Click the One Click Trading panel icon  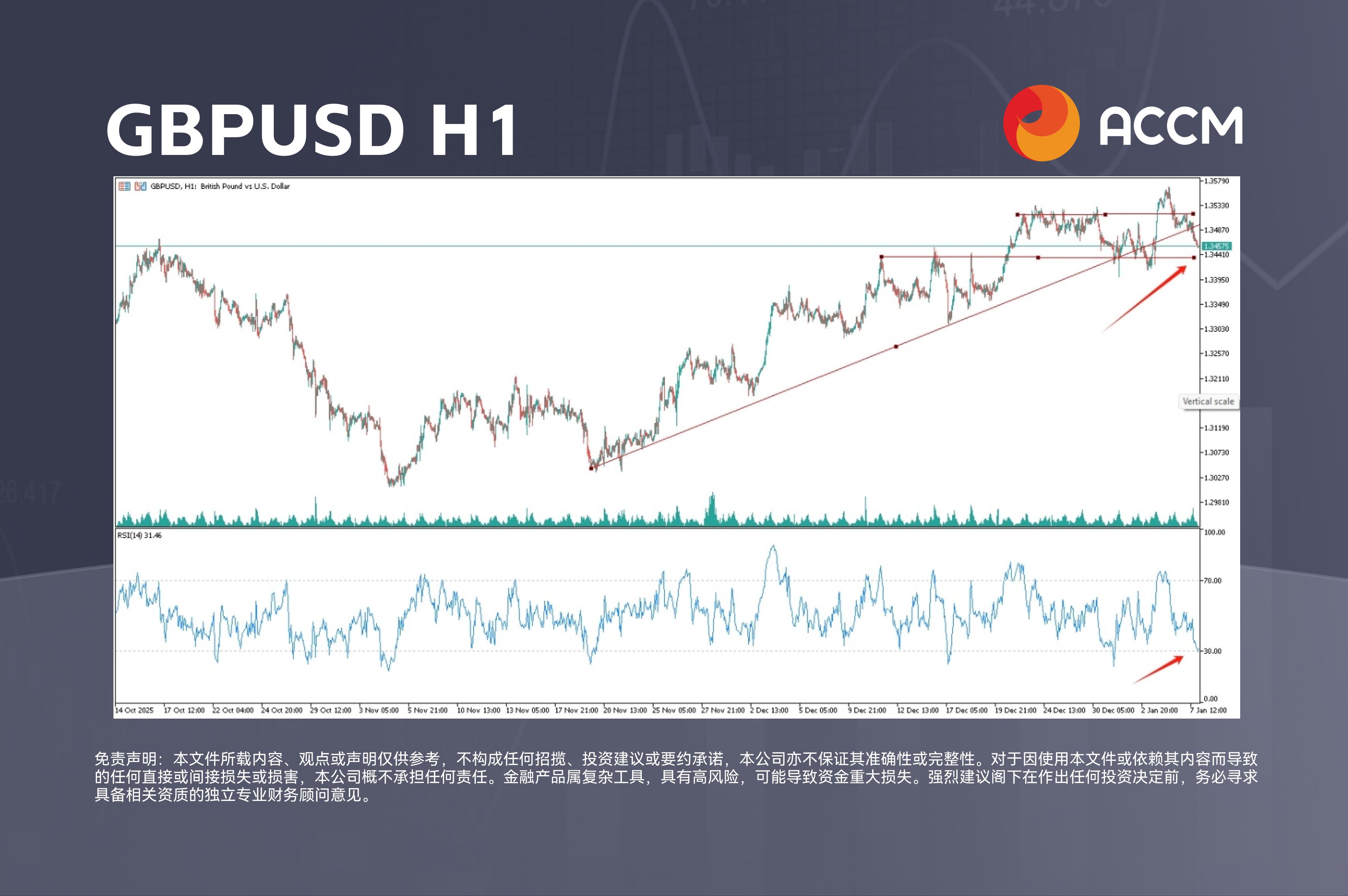[x=140, y=186]
